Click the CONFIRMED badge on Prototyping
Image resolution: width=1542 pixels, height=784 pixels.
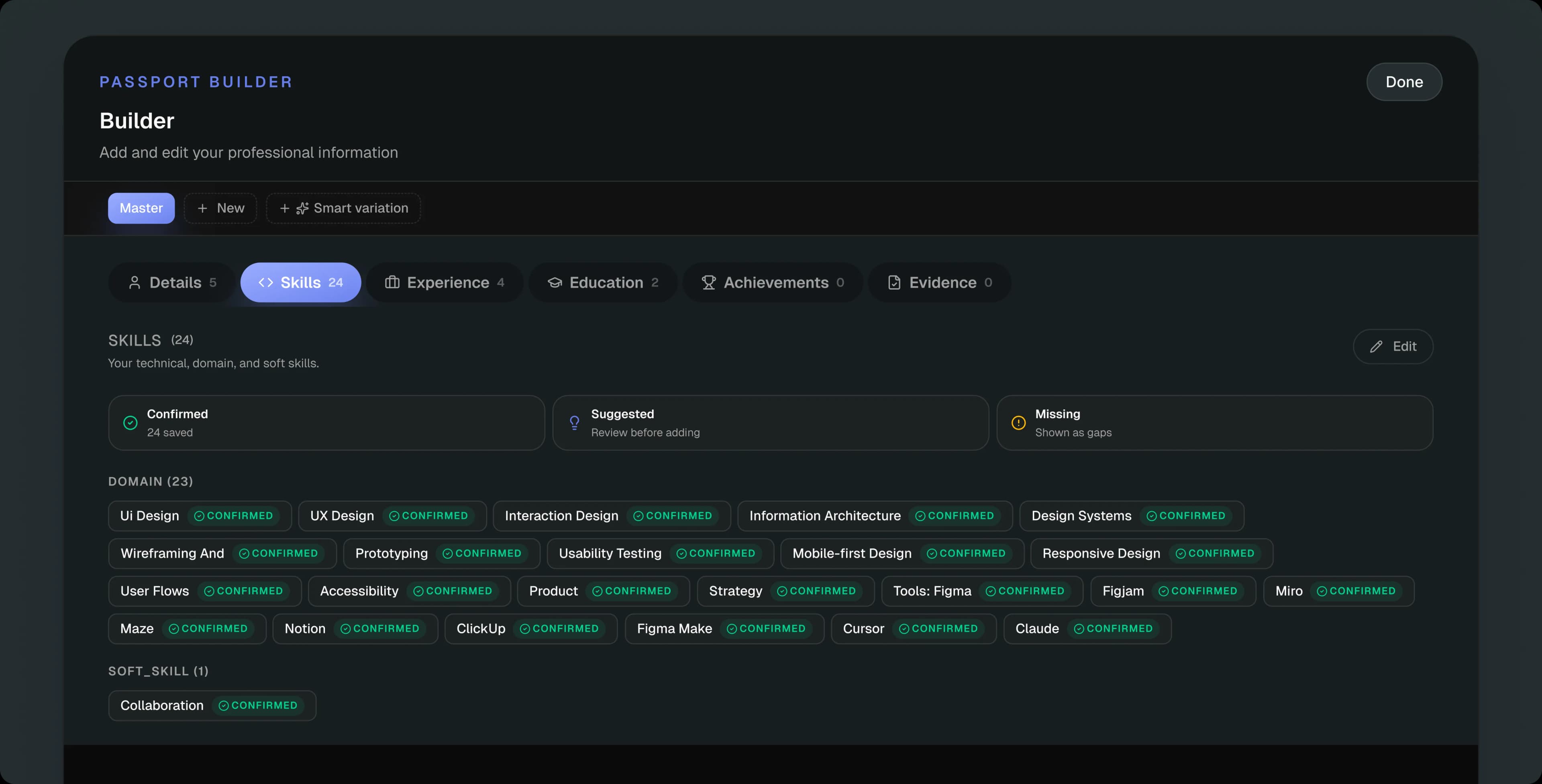pos(482,554)
